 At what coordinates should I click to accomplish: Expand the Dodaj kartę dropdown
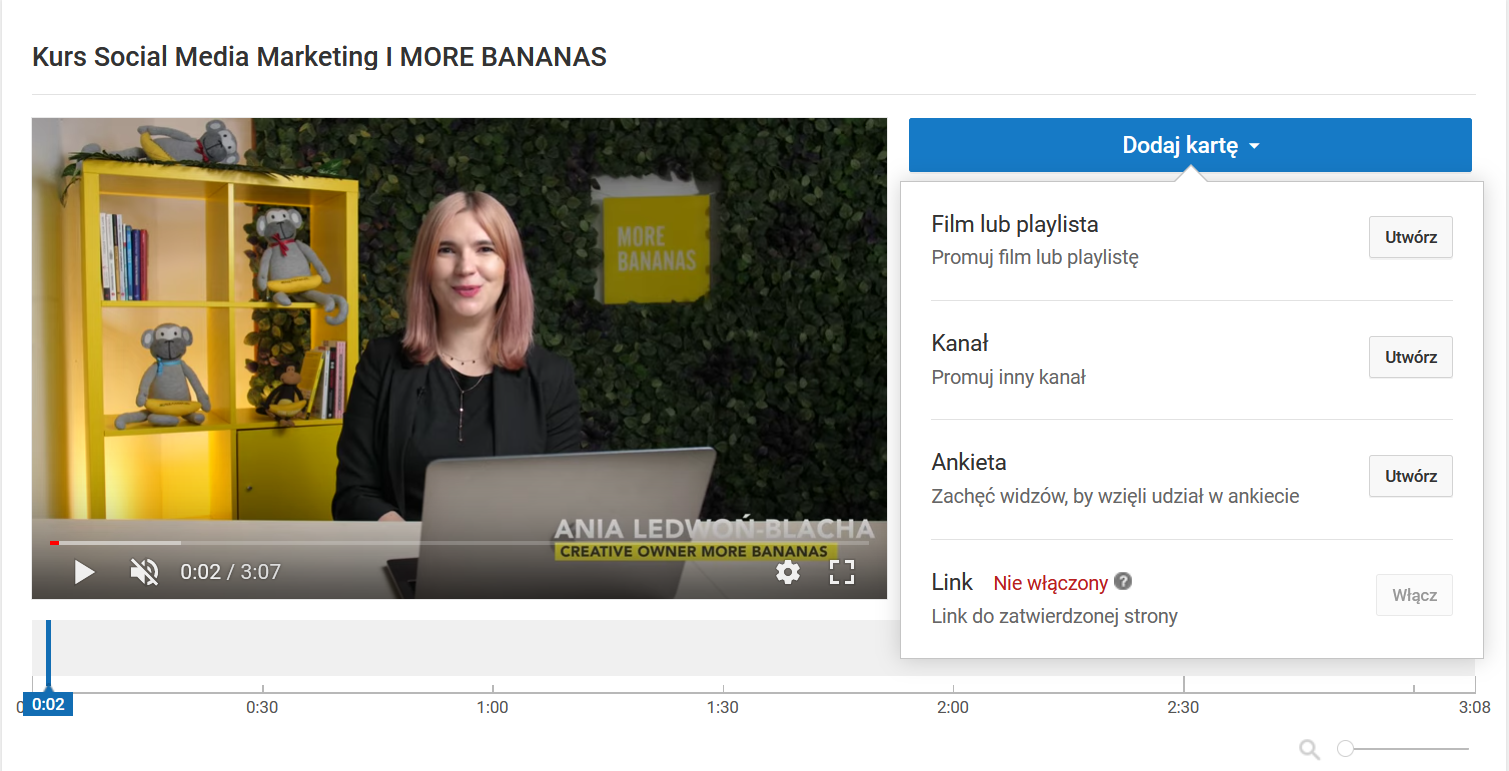[1190, 146]
